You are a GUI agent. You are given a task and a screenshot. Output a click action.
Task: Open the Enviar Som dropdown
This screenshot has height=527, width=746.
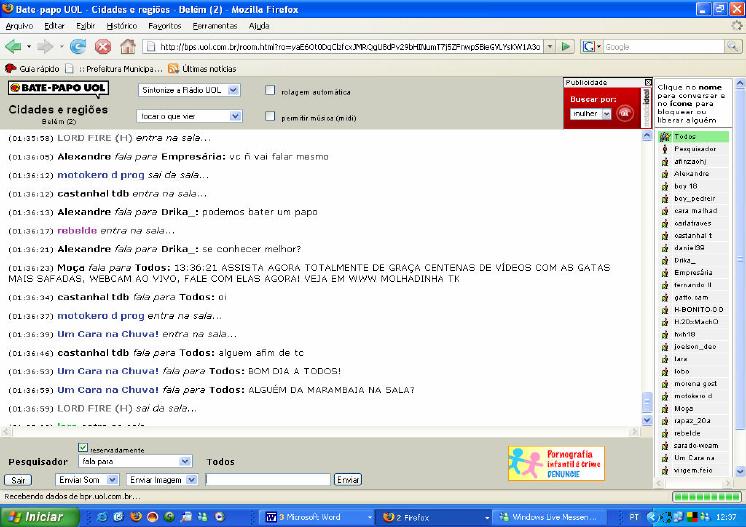(87, 480)
